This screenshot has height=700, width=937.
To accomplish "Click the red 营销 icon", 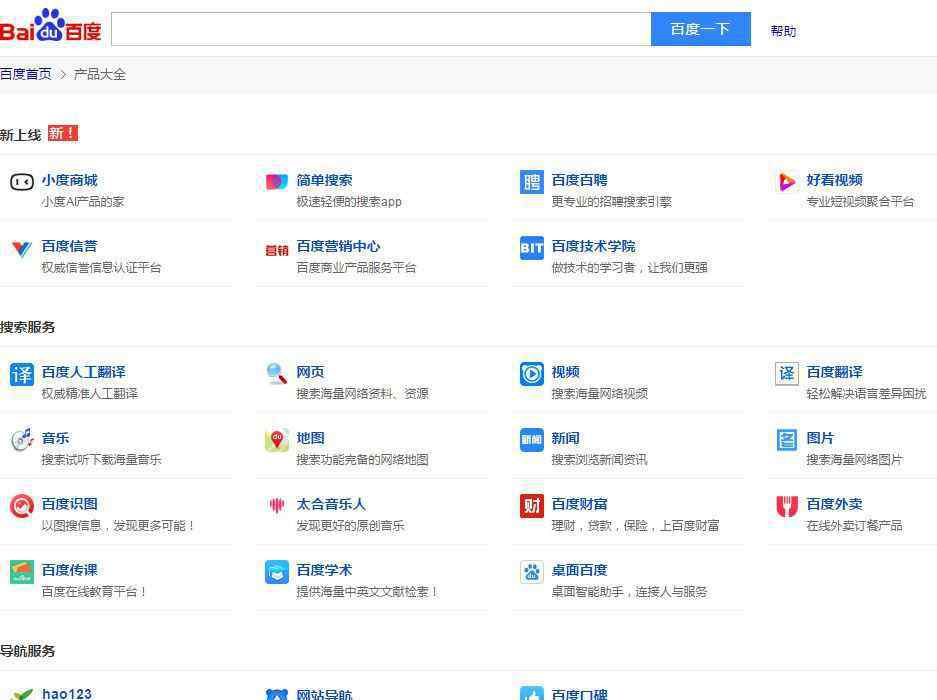I will coord(277,250).
